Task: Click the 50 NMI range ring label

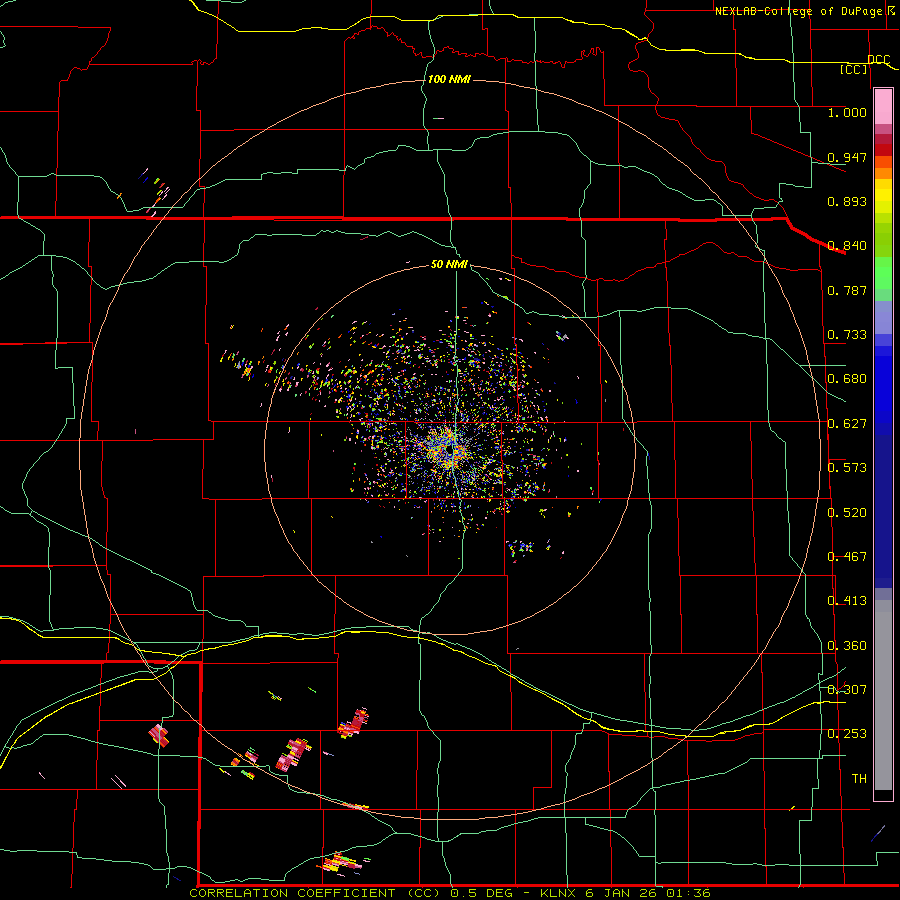Action: tap(449, 265)
